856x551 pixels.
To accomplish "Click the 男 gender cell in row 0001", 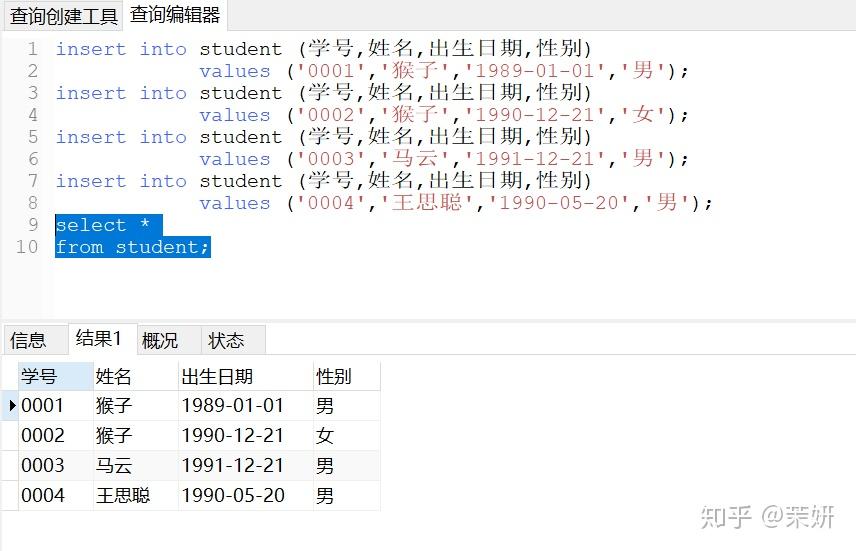I will pyautogui.click(x=347, y=405).
